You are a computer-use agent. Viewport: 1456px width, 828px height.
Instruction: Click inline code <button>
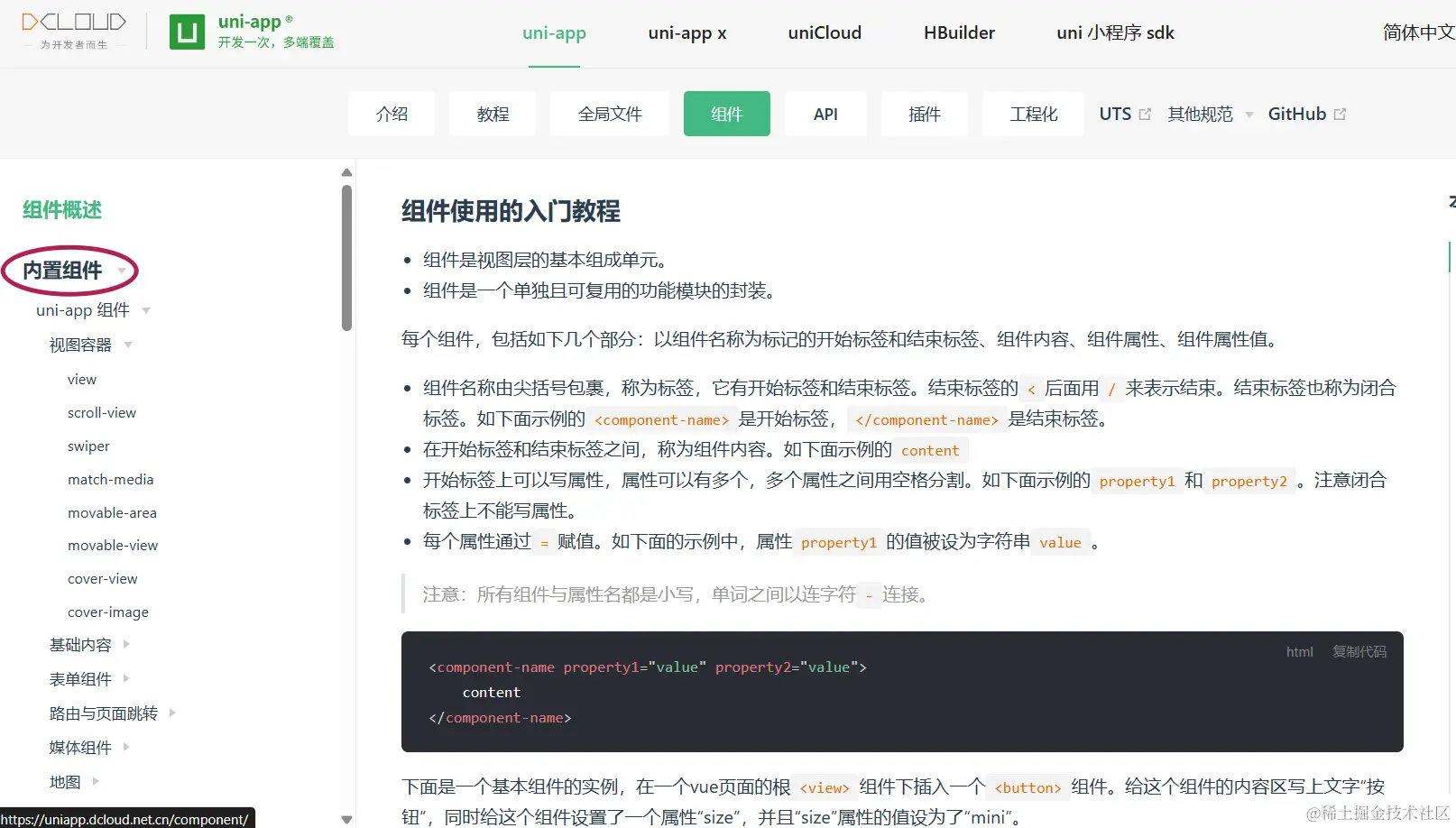pyautogui.click(x=1027, y=787)
